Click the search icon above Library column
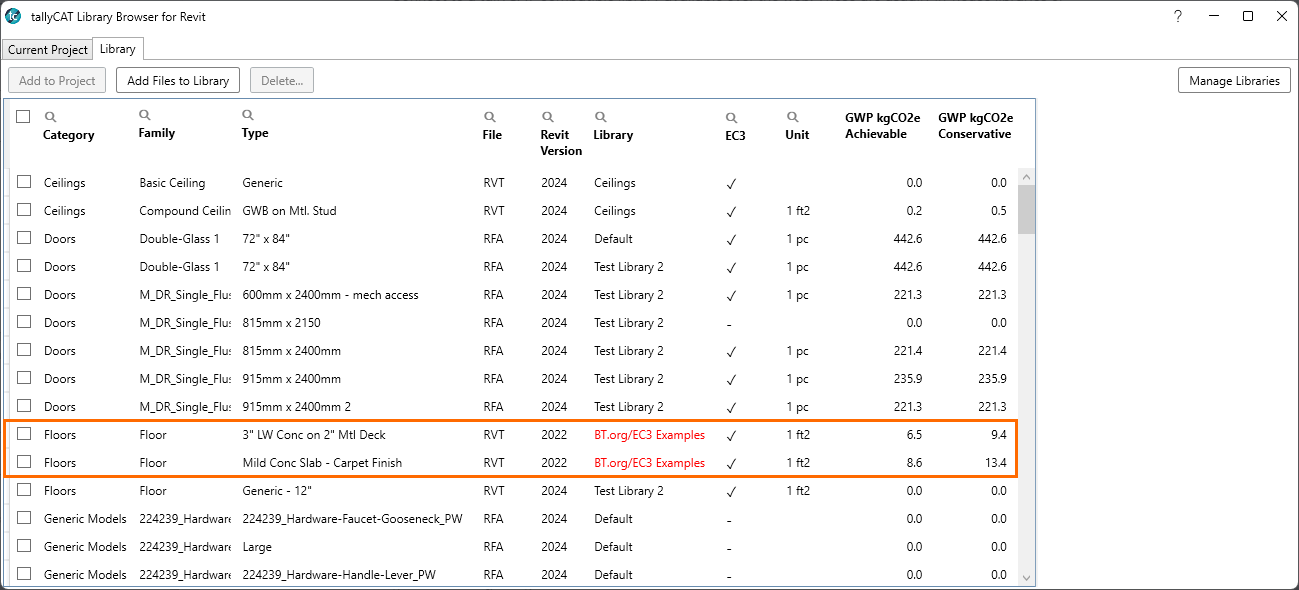Screen dimensions: 1299x590 coord(600,117)
